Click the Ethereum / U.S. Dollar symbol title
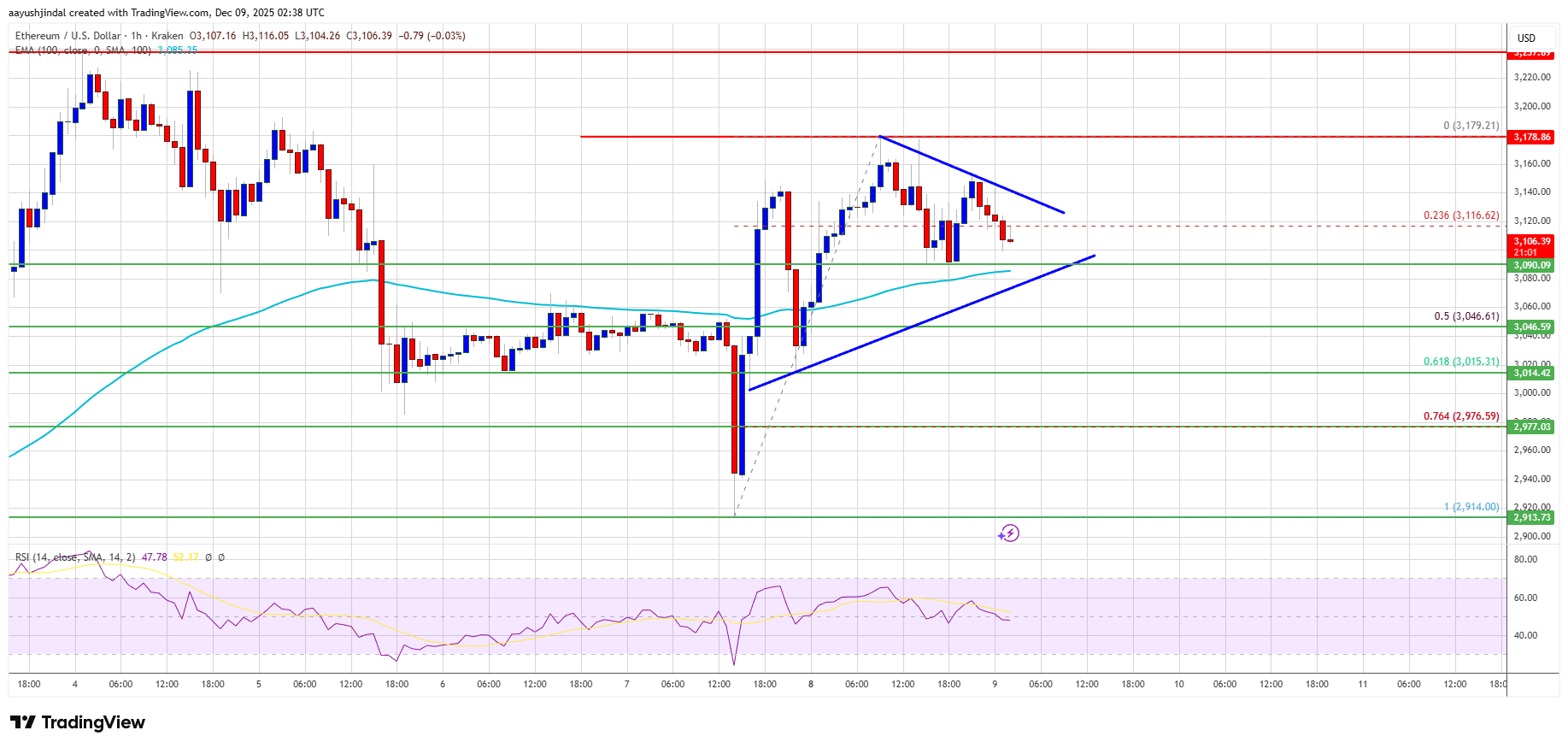The image size is (1568, 748). pyautogui.click(x=68, y=36)
